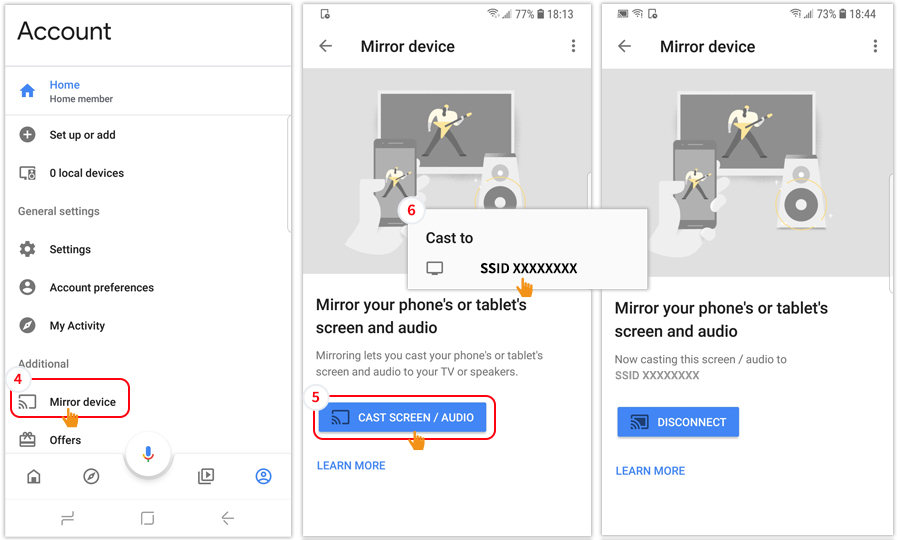The height and width of the screenshot is (540, 900).
Task: Click the Account preferences person icon
Action: [27, 287]
